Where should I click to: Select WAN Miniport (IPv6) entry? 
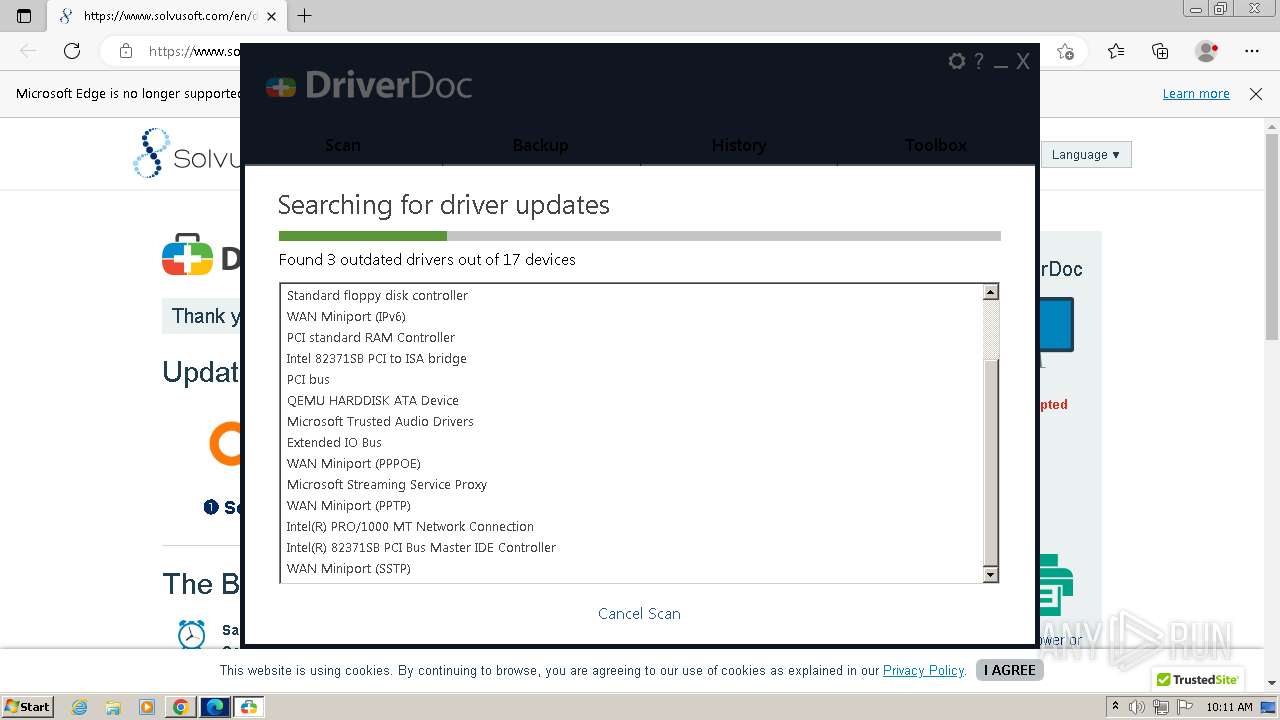(346, 317)
